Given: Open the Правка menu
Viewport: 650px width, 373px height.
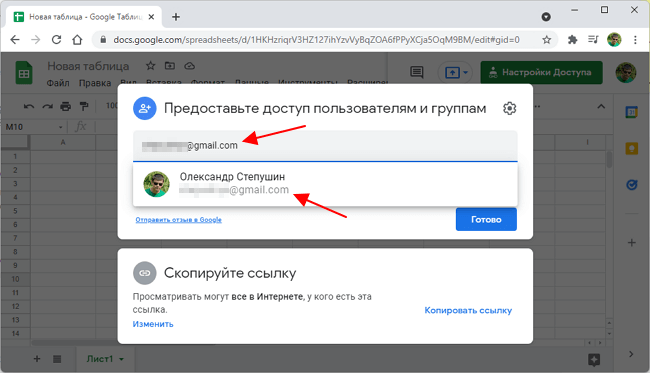Looking at the screenshot, I should coord(95,83).
